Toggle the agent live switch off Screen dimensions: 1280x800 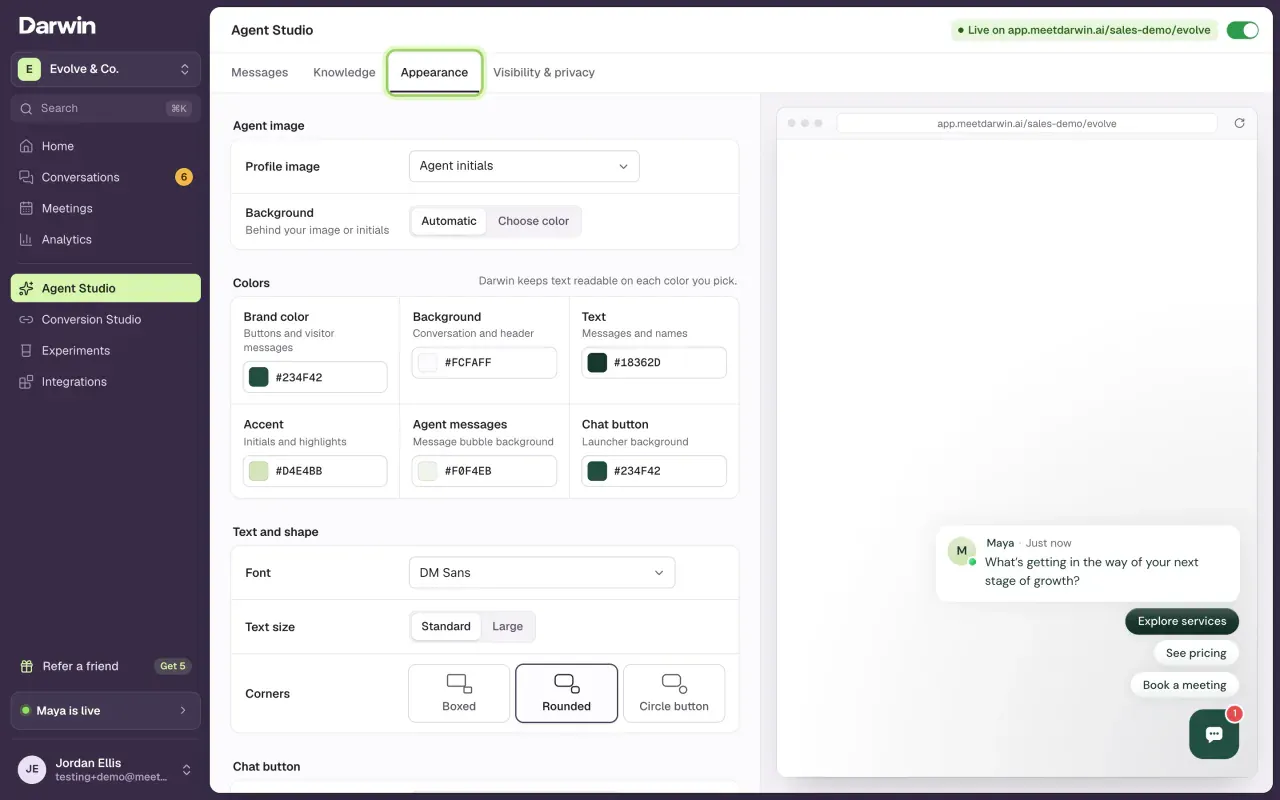click(1243, 30)
